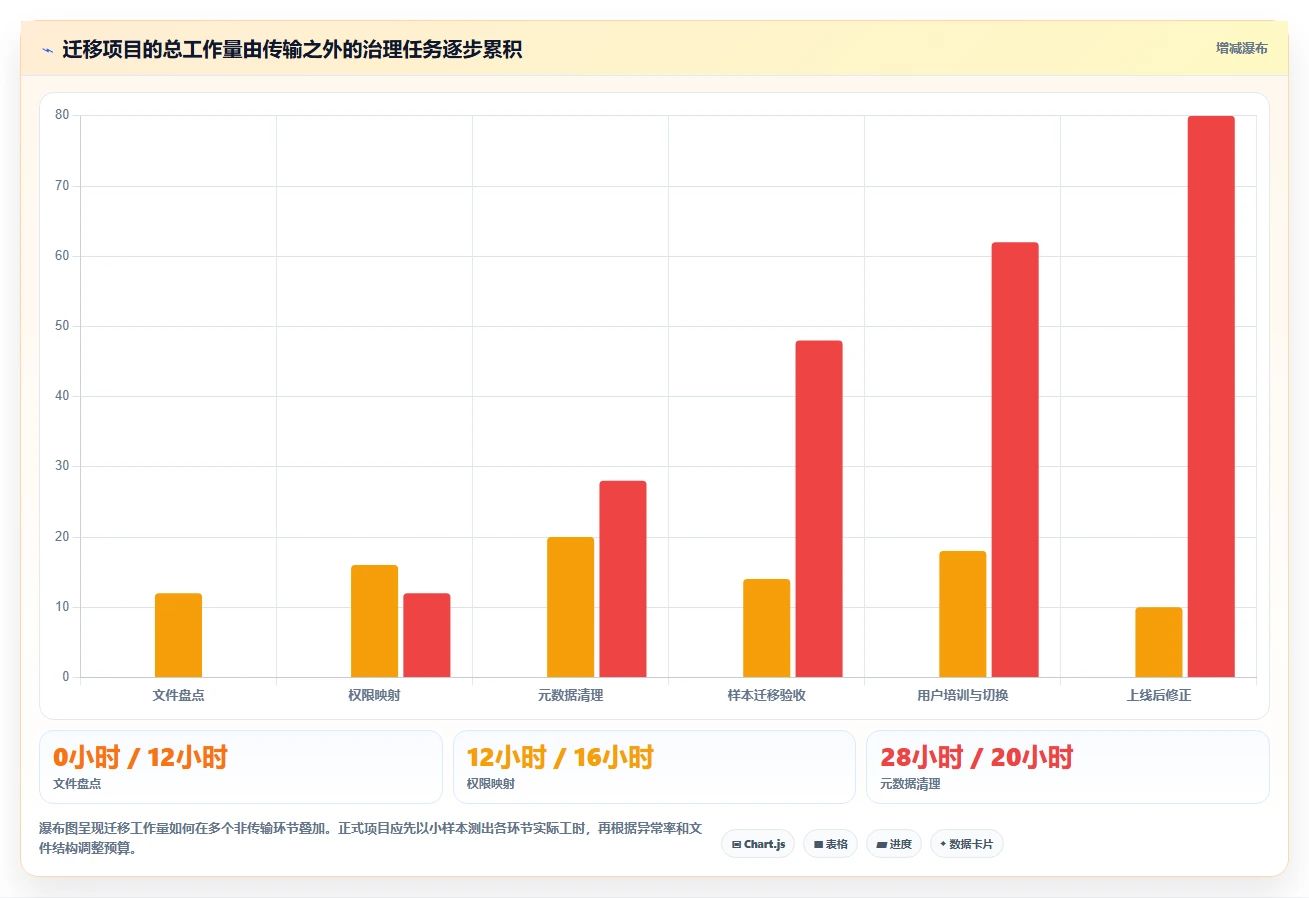Click the card value 28小时 / 20小时

(x=977, y=758)
